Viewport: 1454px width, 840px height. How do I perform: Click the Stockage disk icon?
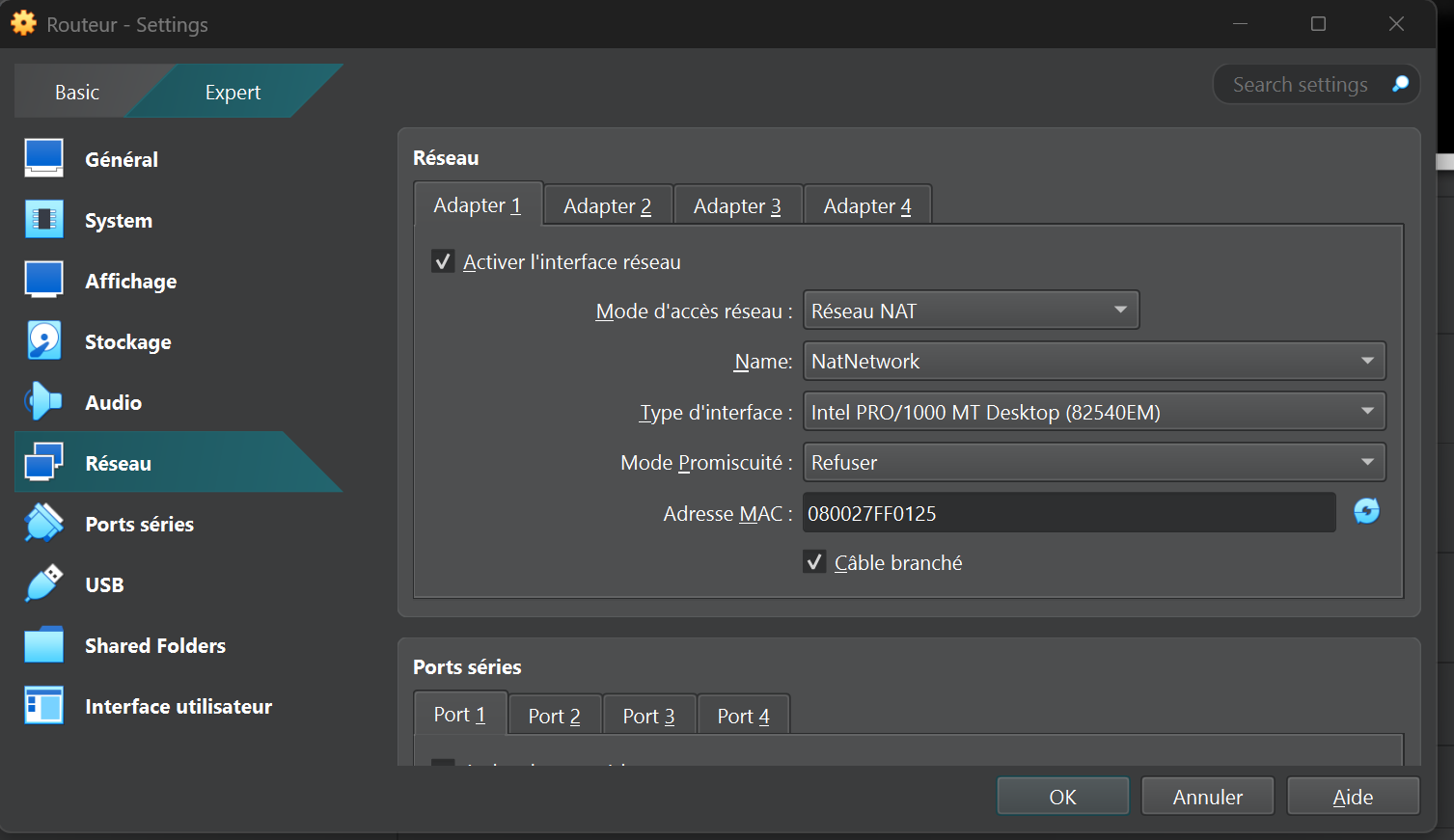pos(44,341)
